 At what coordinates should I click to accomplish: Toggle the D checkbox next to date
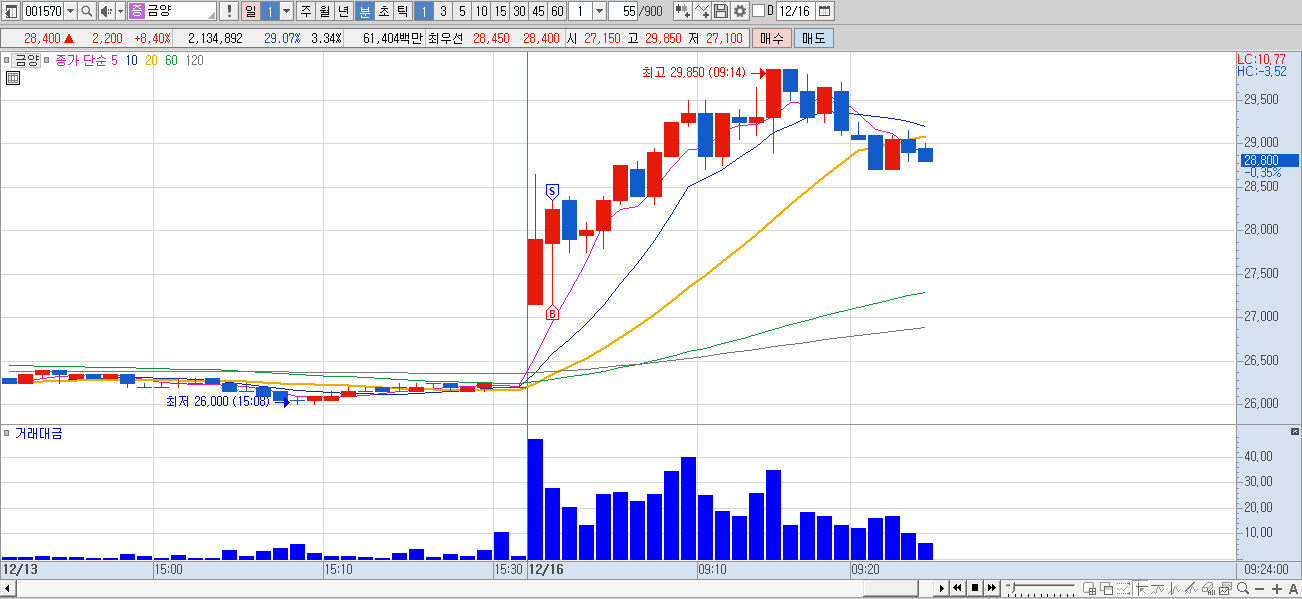pyautogui.click(x=758, y=11)
